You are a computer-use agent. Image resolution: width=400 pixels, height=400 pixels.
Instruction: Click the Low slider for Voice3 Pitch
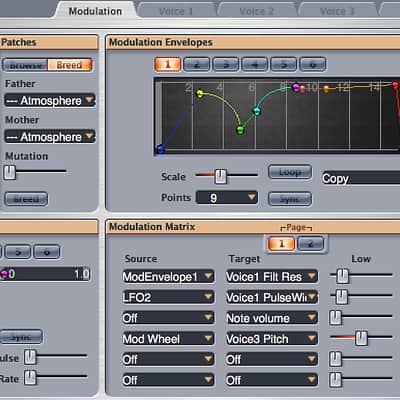(361, 338)
